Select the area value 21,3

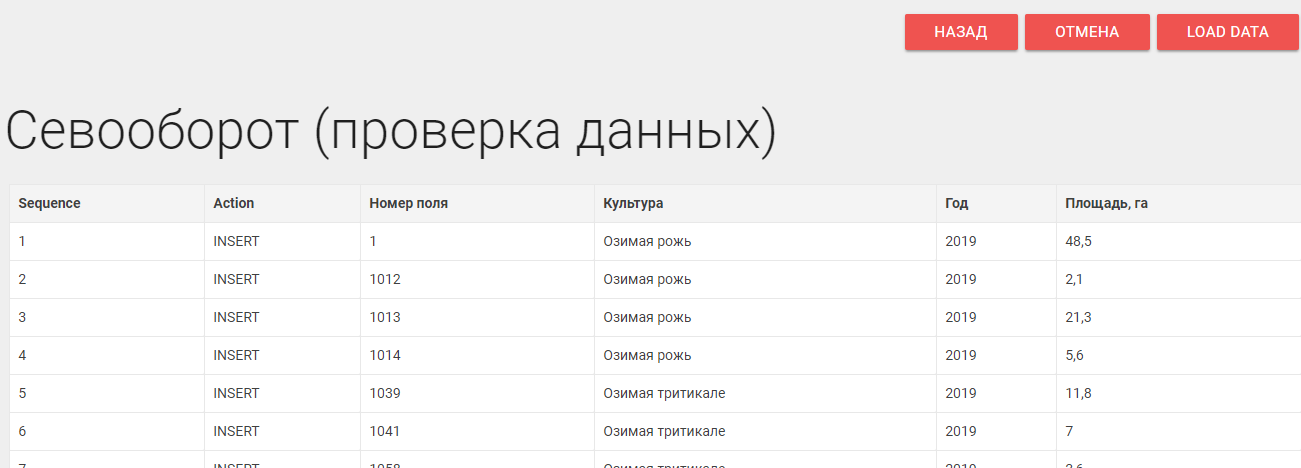pyautogui.click(x=1079, y=317)
